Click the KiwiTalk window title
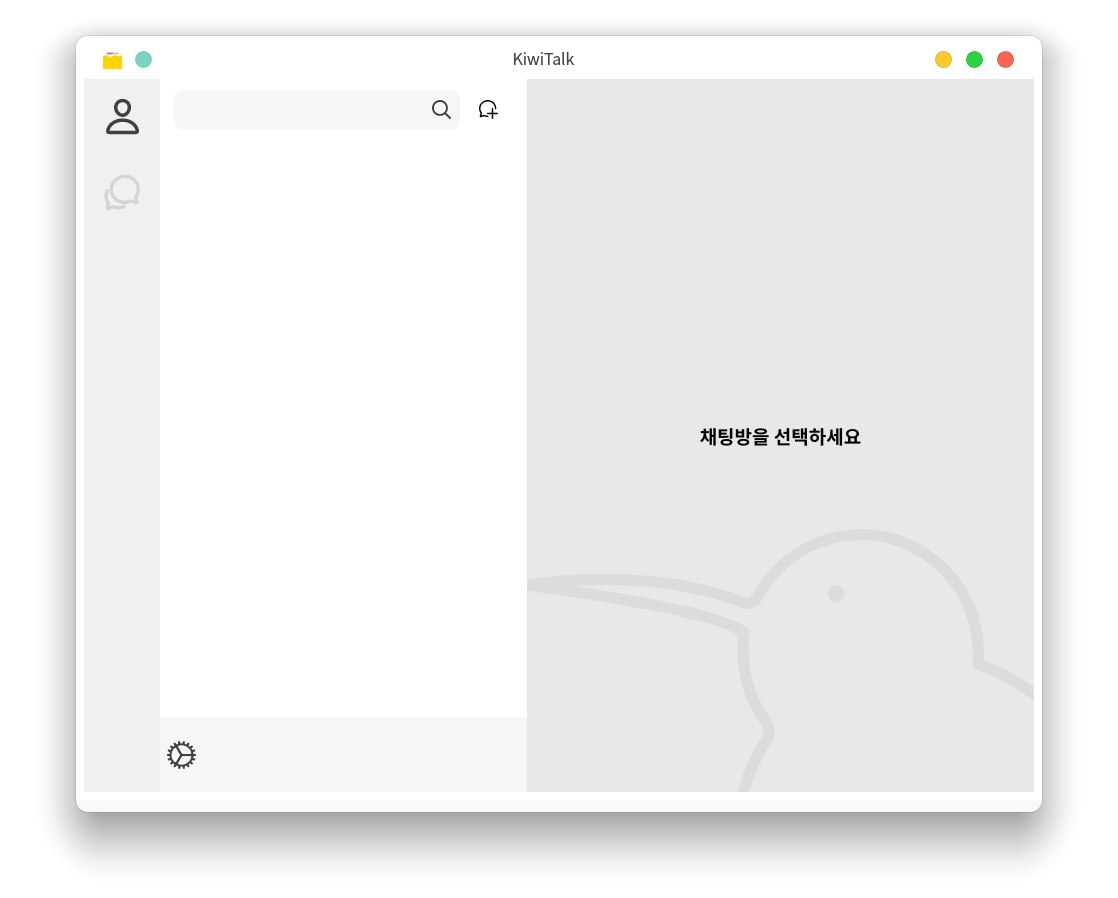The height and width of the screenshot is (898, 1118). [543, 59]
